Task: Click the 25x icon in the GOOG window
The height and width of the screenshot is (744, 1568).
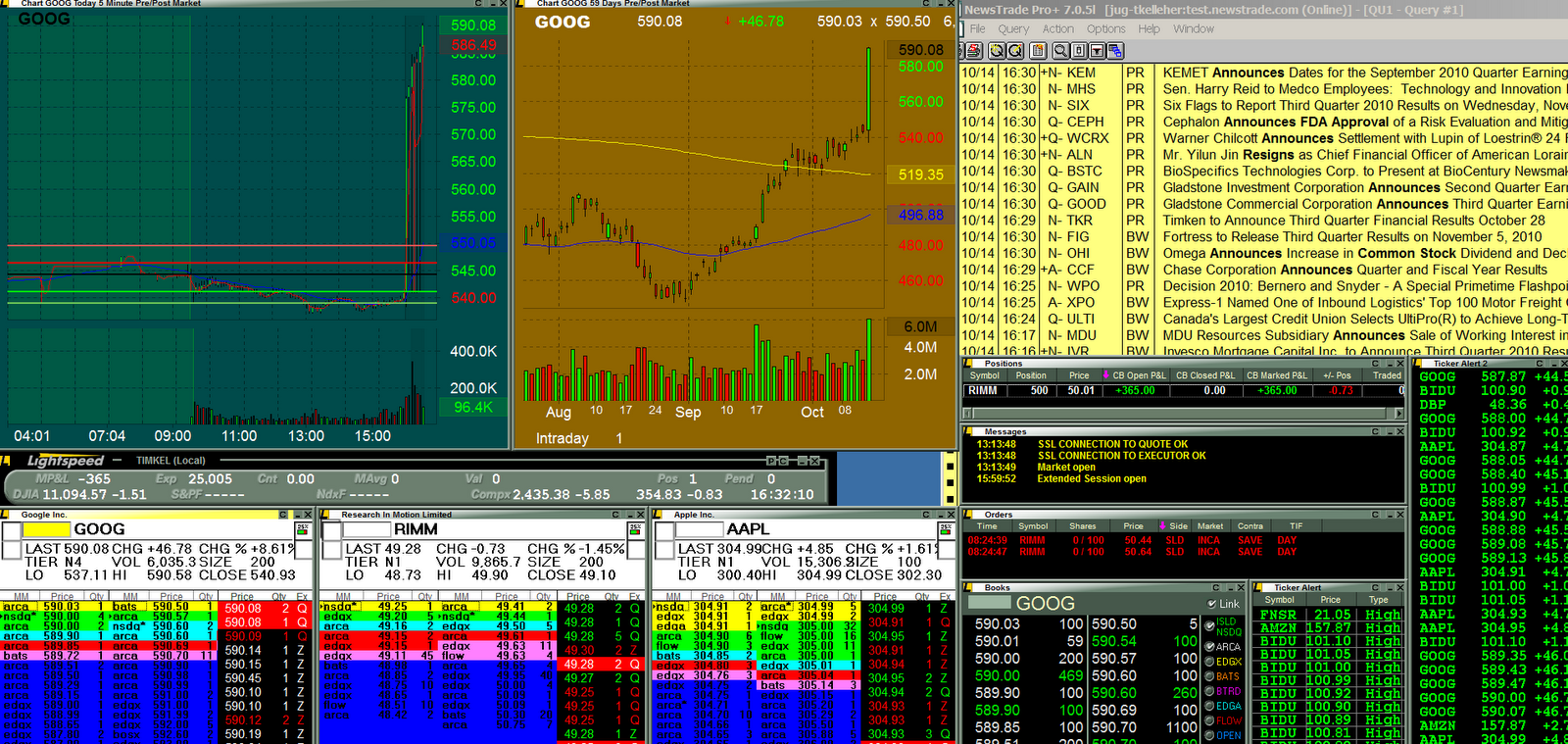Action: pyautogui.click(x=303, y=529)
